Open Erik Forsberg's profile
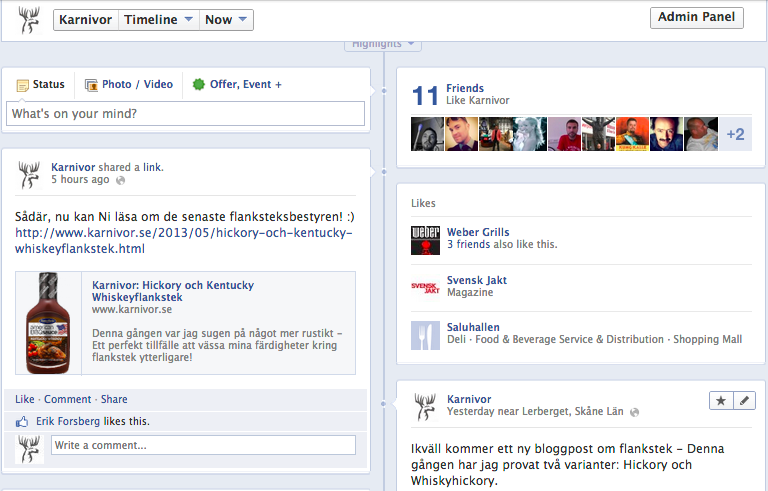This screenshot has height=491, width=768. point(68,421)
